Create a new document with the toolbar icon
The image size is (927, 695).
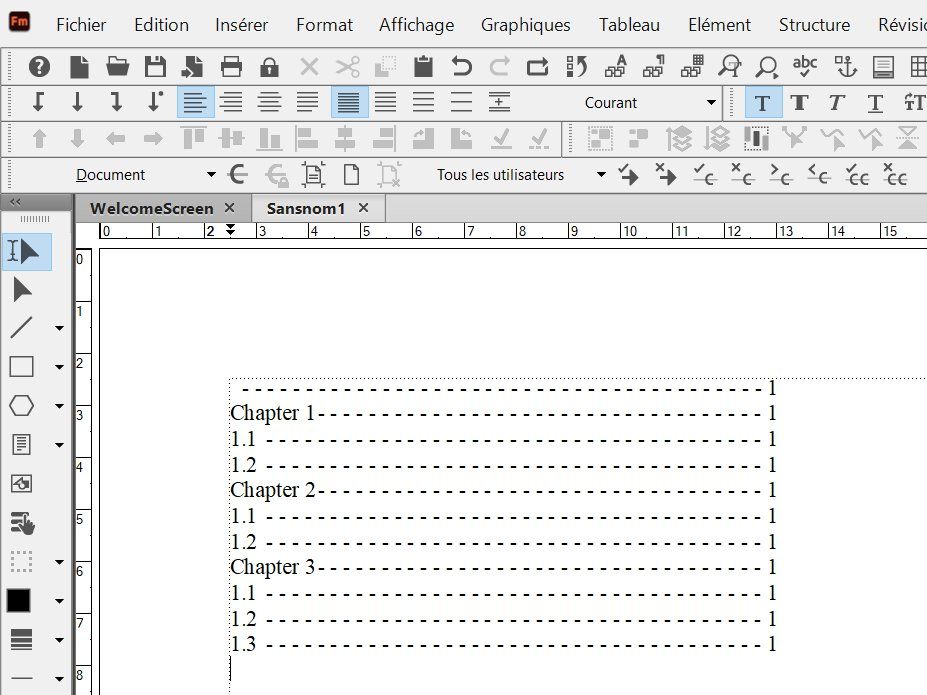79,67
